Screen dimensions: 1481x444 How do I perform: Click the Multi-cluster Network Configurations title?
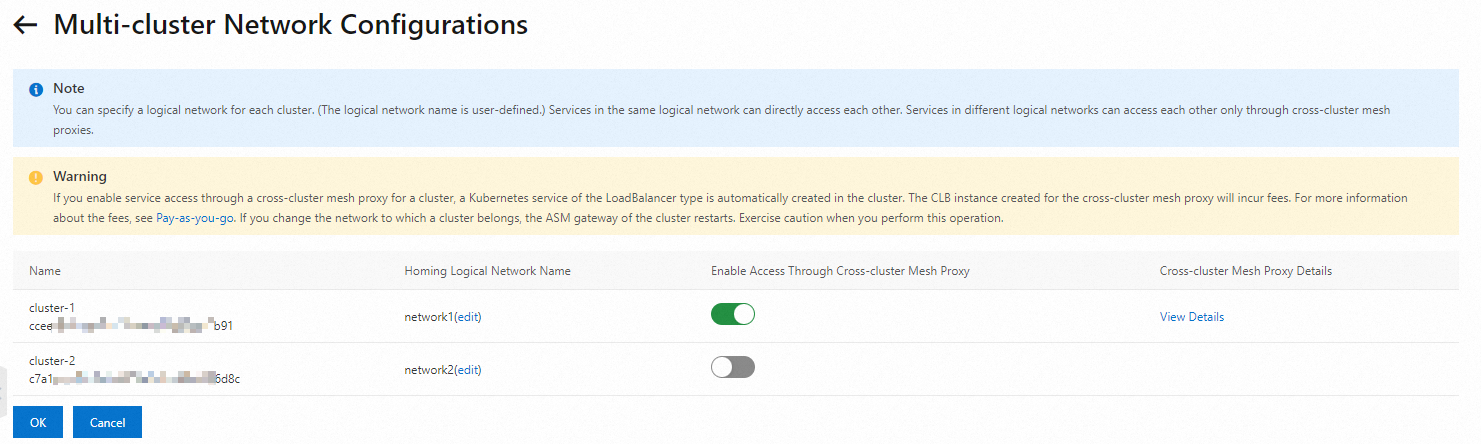(291, 25)
